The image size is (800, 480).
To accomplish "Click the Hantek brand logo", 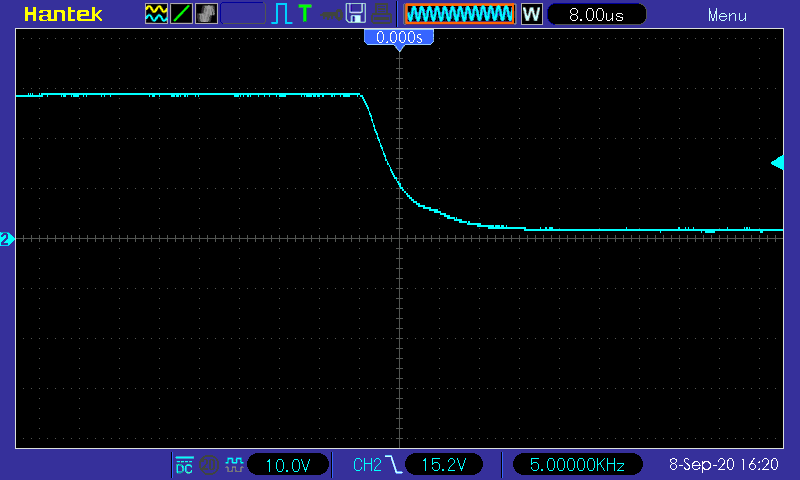I will pyautogui.click(x=63, y=14).
